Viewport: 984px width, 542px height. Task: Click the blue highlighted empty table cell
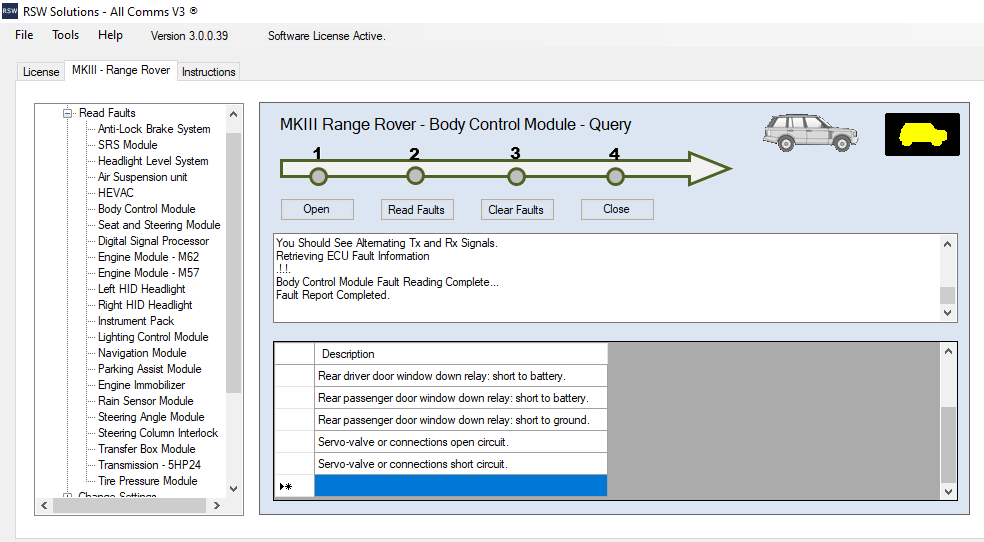click(x=461, y=486)
